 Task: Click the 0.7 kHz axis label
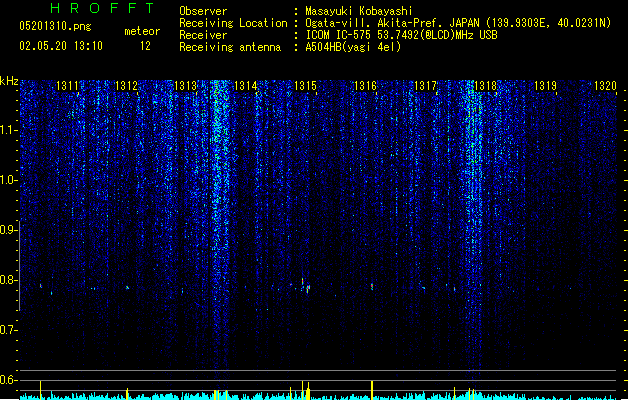pyautogui.click(x=8, y=330)
